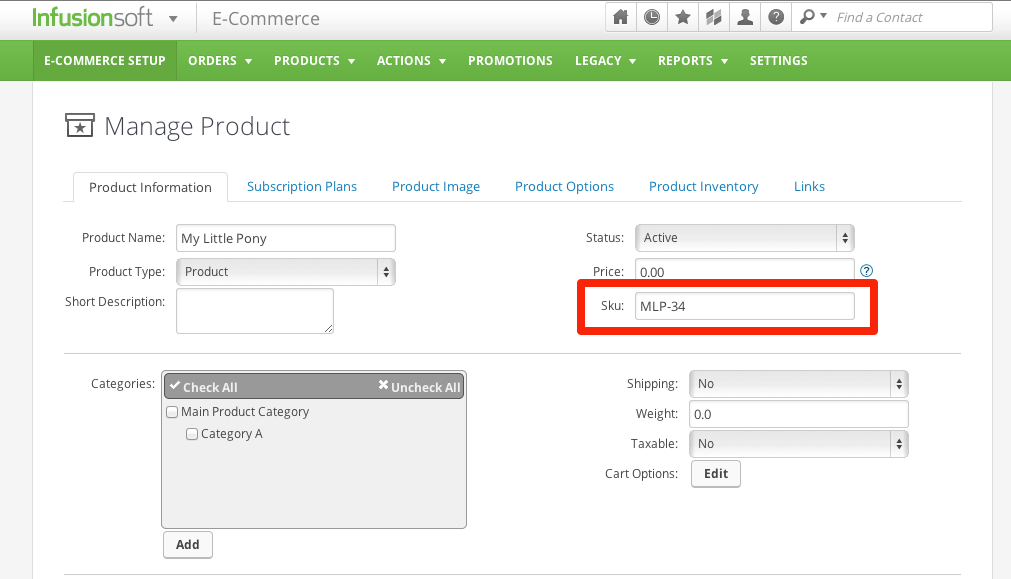Click the Price input field
The width and height of the screenshot is (1011, 579).
click(745, 271)
